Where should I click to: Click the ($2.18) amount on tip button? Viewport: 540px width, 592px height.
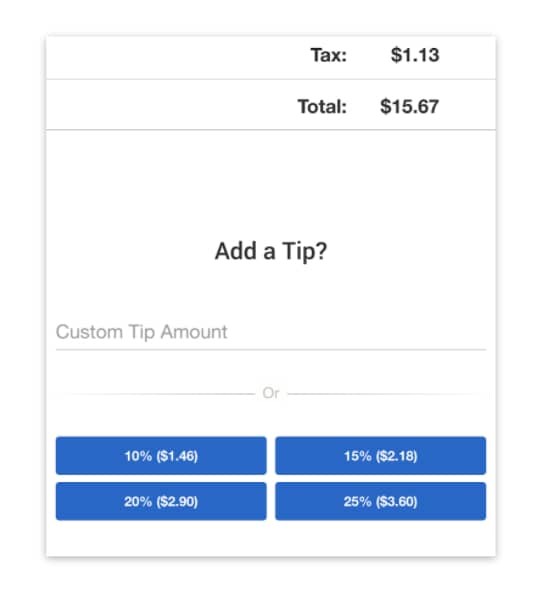click(397, 456)
